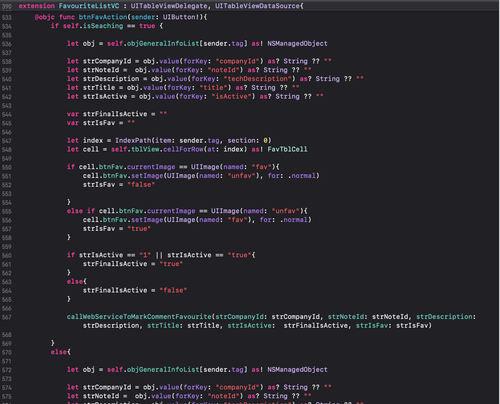Click the "1" string on line 560
The height and width of the screenshot is (404, 500).
(145, 255)
